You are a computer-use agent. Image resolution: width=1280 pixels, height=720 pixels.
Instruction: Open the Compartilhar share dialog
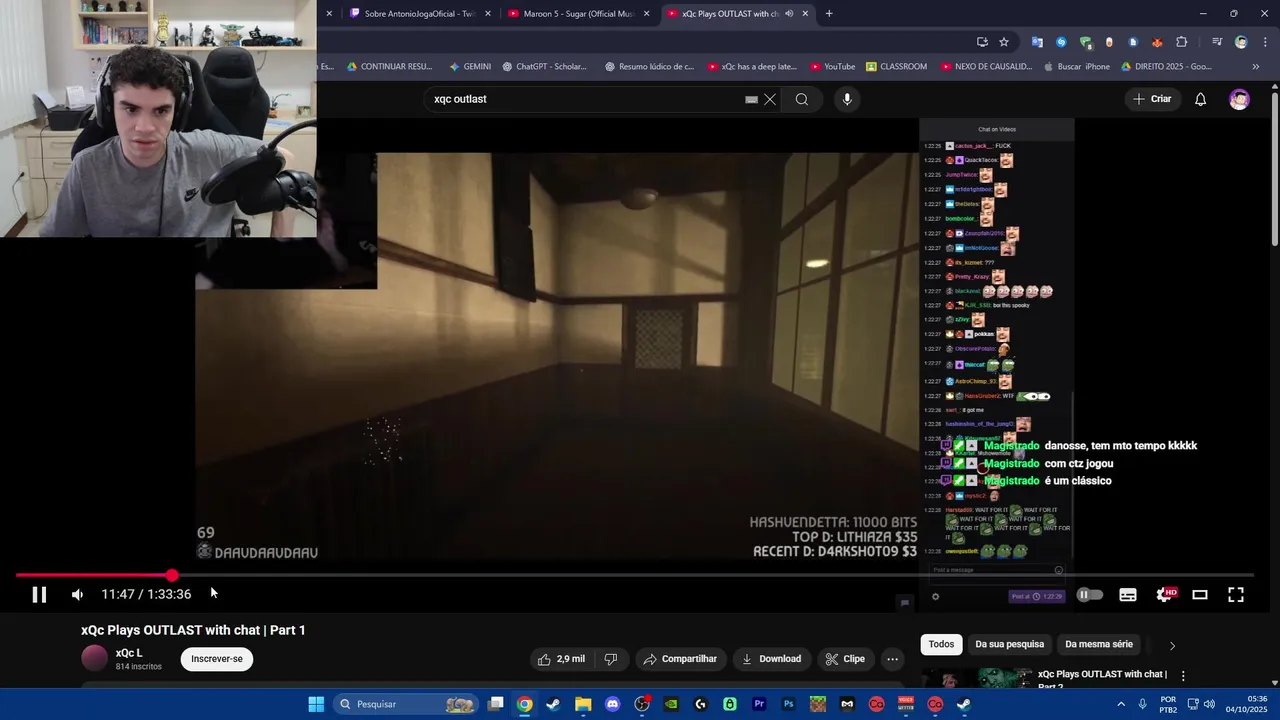[680, 659]
